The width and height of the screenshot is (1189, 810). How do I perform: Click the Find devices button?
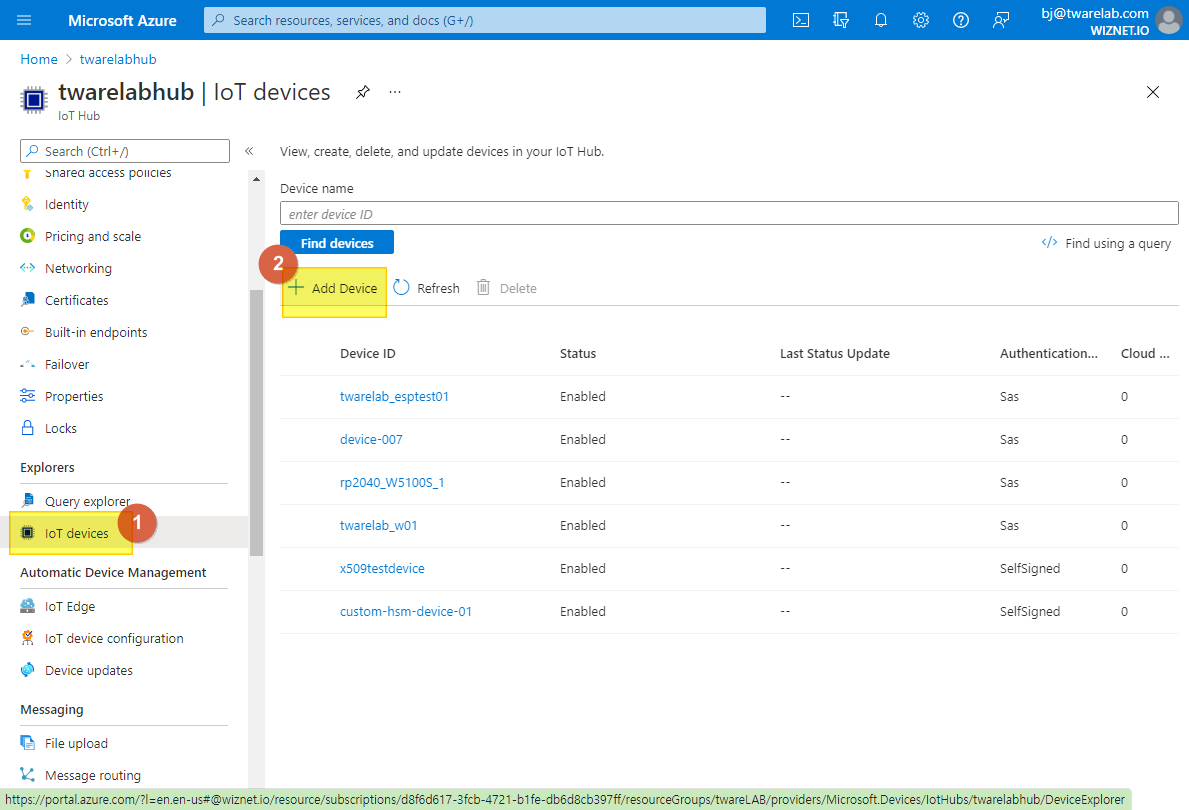[x=337, y=243]
